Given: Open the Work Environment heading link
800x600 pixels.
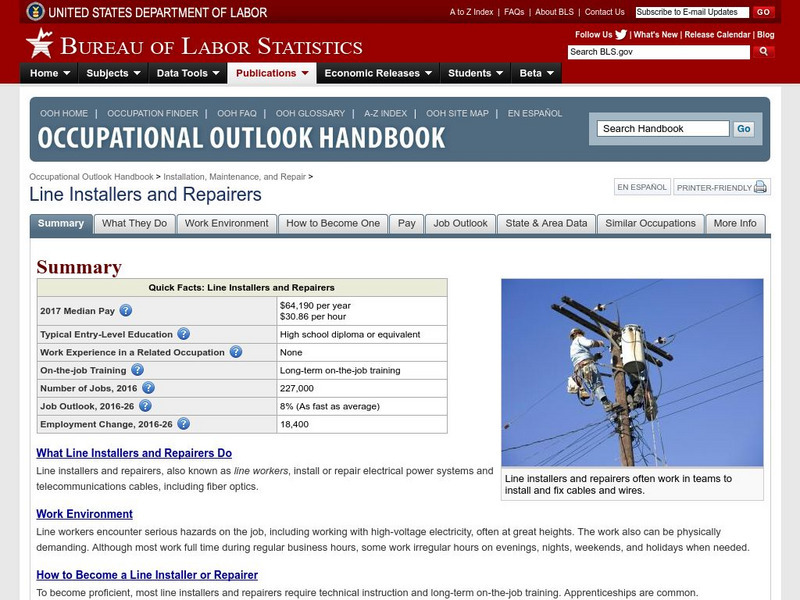Looking at the screenshot, I should click(x=84, y=514).
